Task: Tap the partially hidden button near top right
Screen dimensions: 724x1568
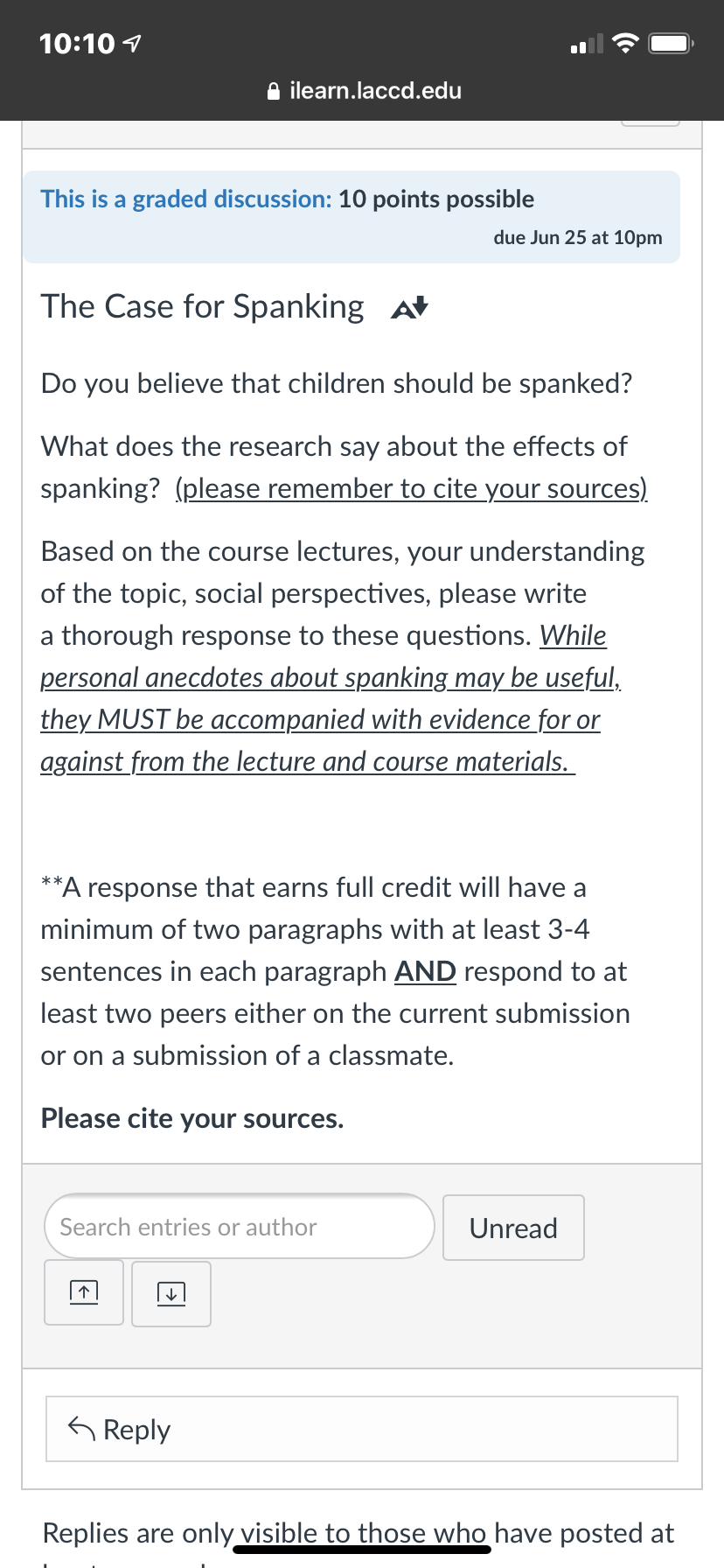Action: [x=651, y=122]
